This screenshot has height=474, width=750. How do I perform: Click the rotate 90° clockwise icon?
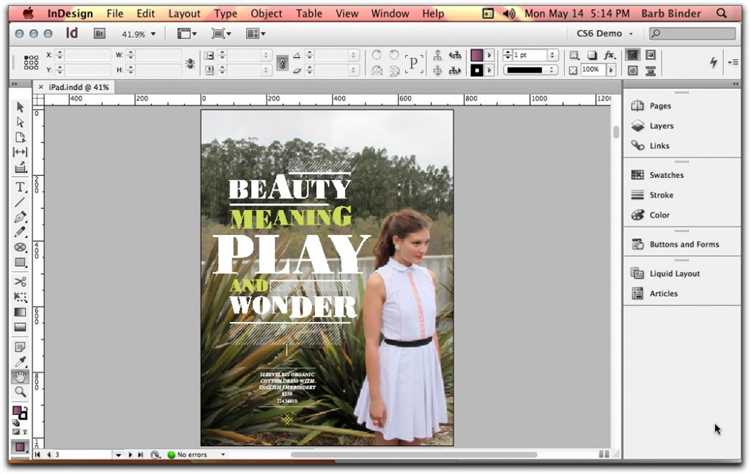(x=377, y=55)
